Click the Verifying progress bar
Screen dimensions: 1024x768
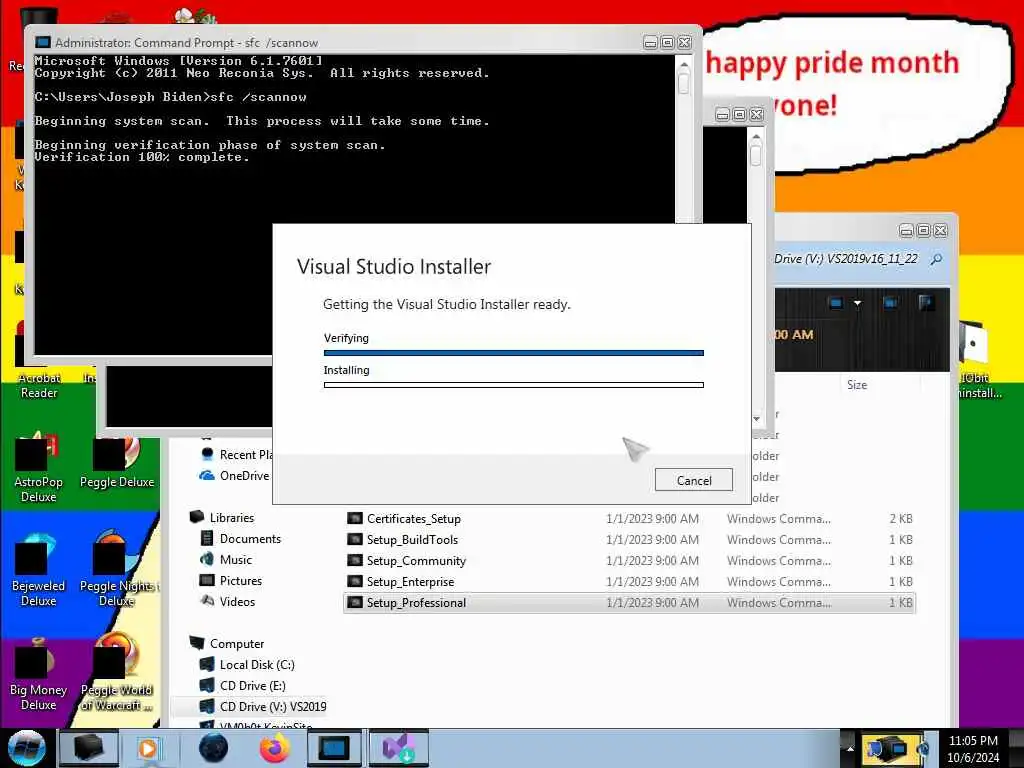tap(513, 353)
